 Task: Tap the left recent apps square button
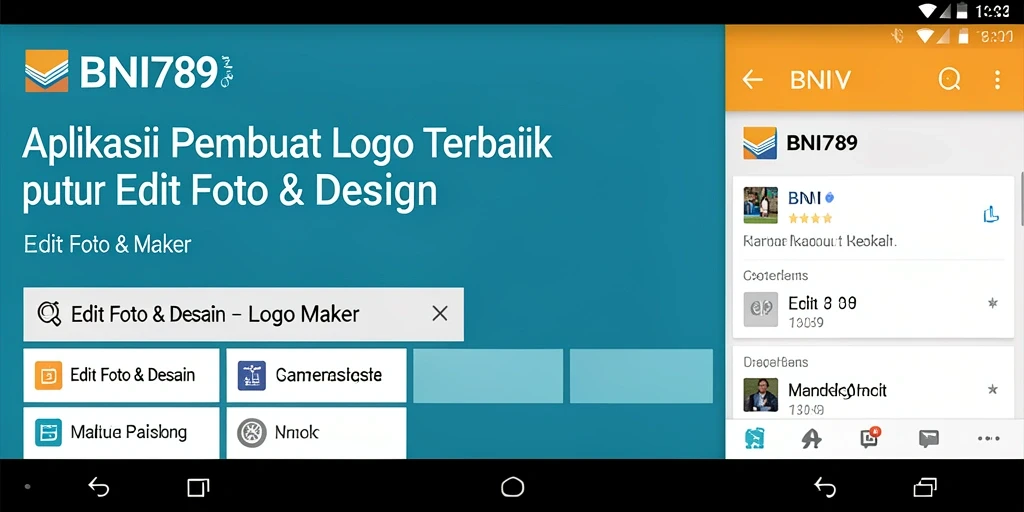coord(198,487)
